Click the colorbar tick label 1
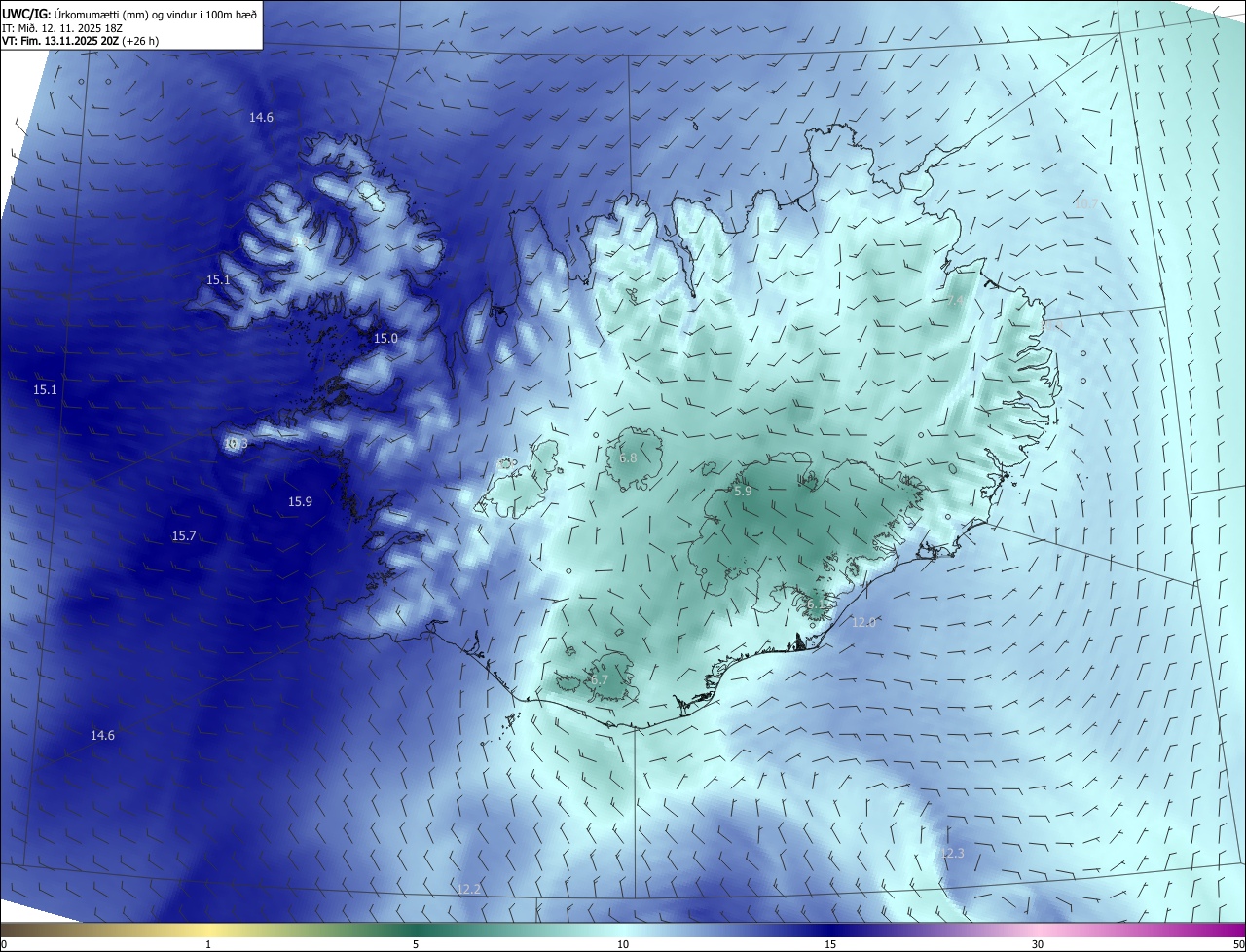 pos(208,944)
